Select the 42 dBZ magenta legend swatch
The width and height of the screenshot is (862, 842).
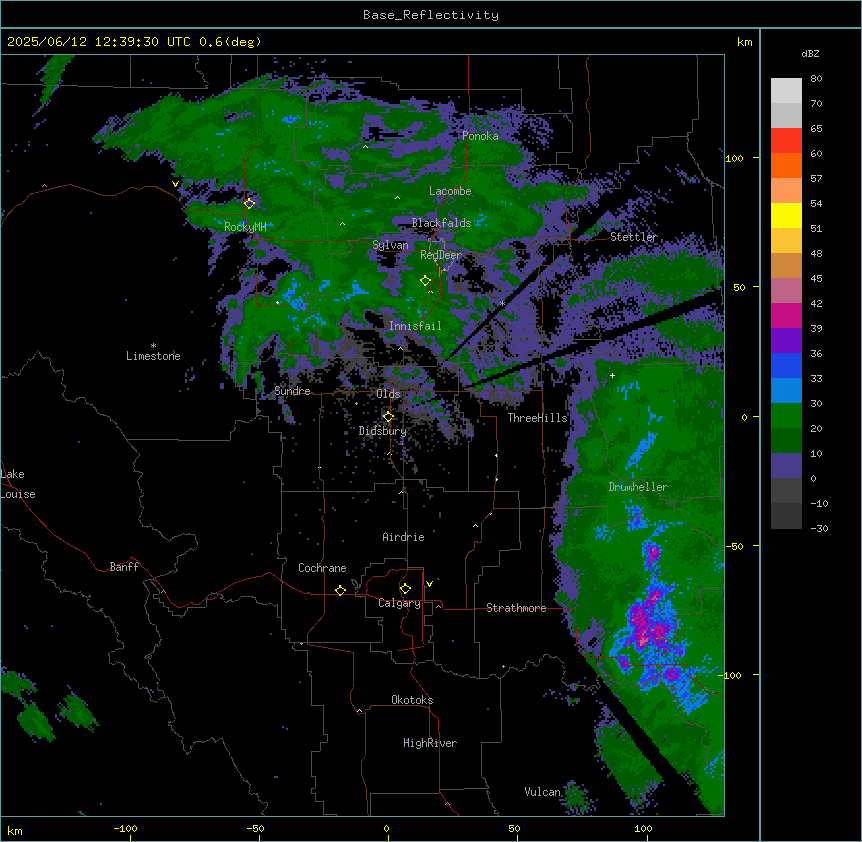pos(786,315)
